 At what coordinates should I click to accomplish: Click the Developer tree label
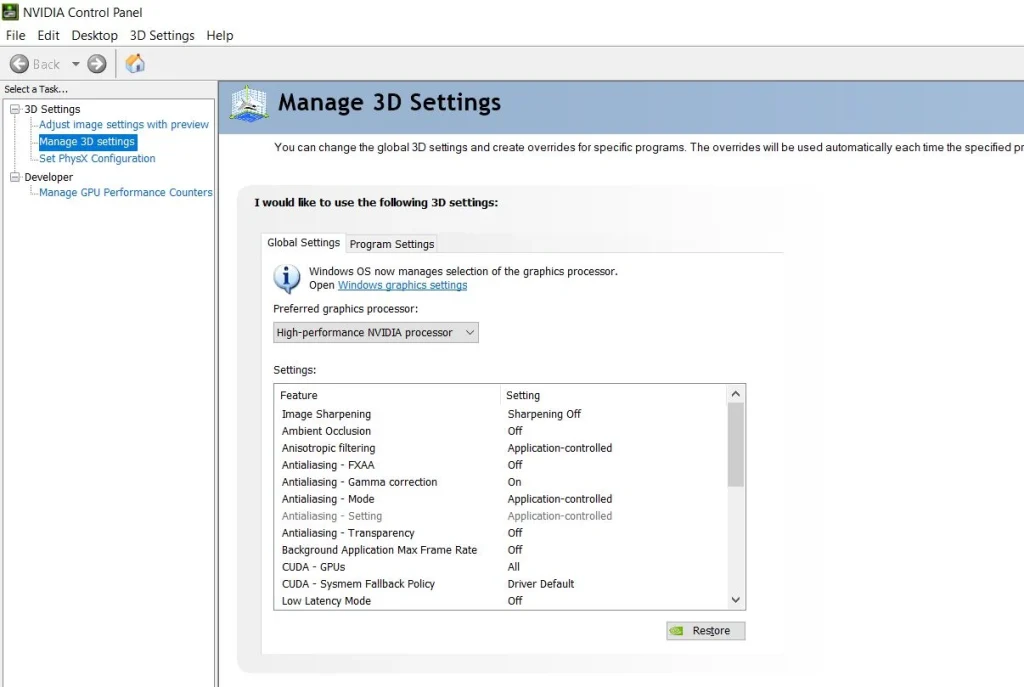click(x=48, y=177)
